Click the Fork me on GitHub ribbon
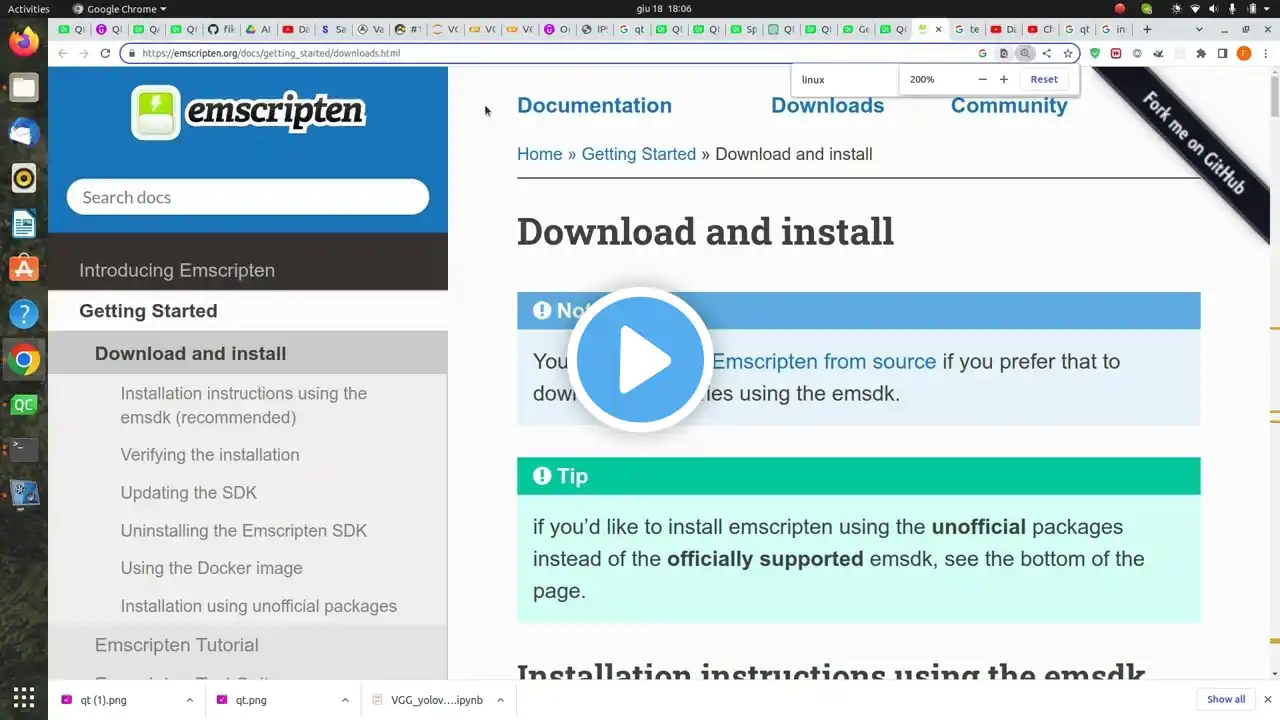Viewport: 1280px width, 720px height. click(1193, 143)
